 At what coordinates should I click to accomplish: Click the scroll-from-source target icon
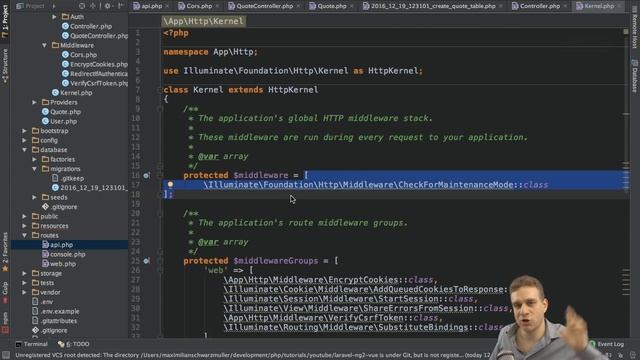[82, 6]
